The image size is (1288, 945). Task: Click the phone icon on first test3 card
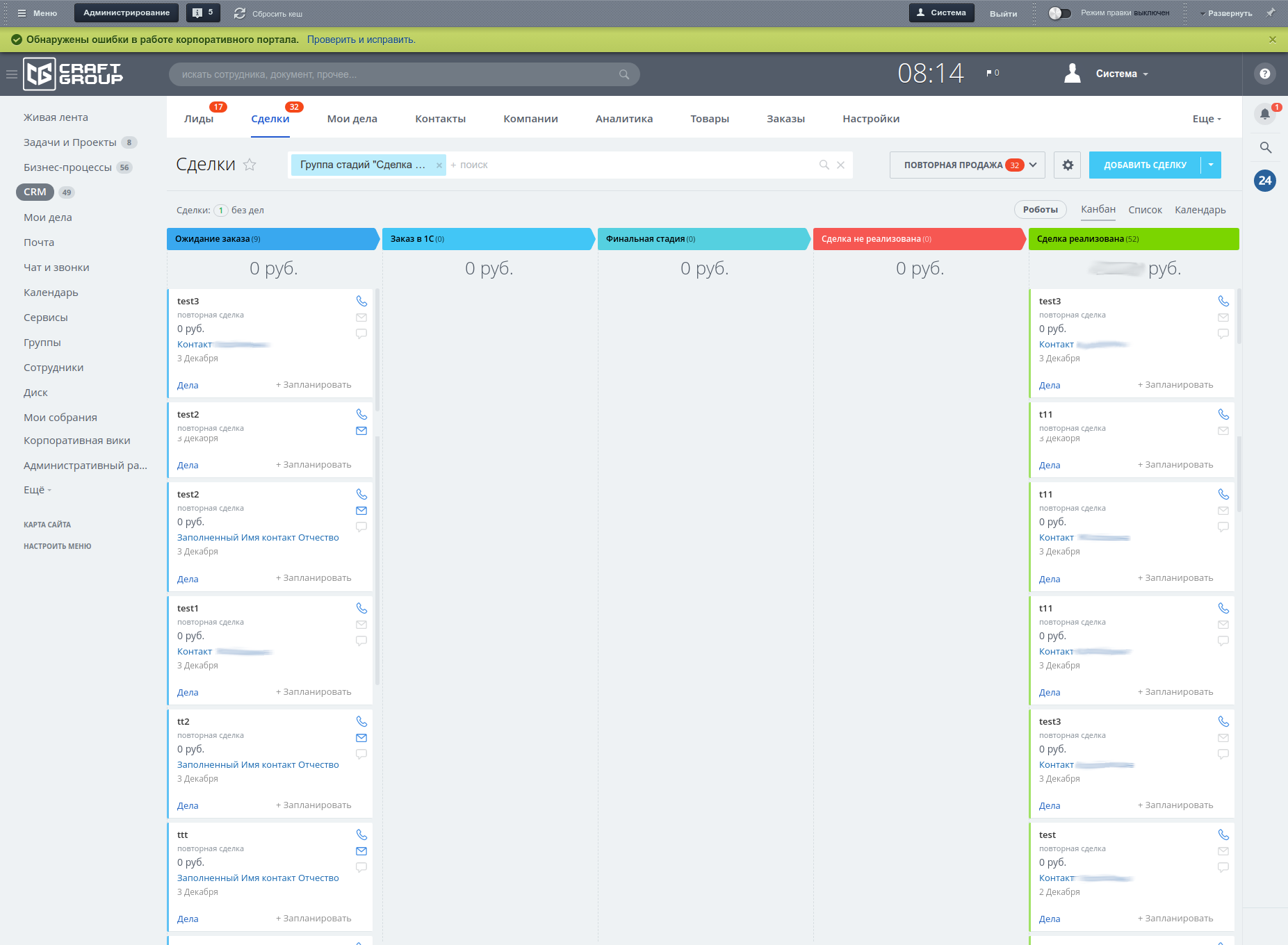(x=361, y=301)
